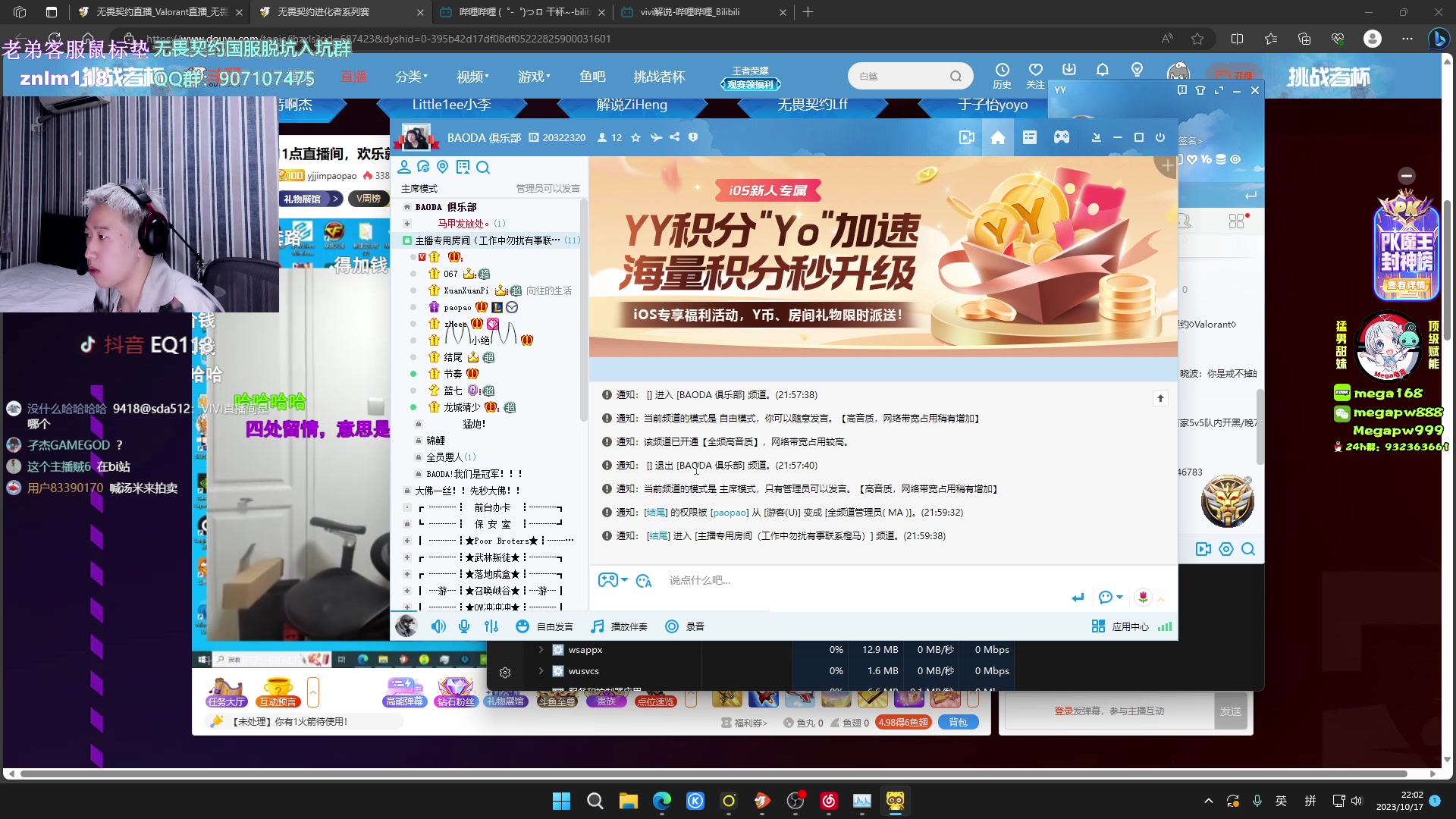Click the paopao link in chat notice

pos(730,513)
